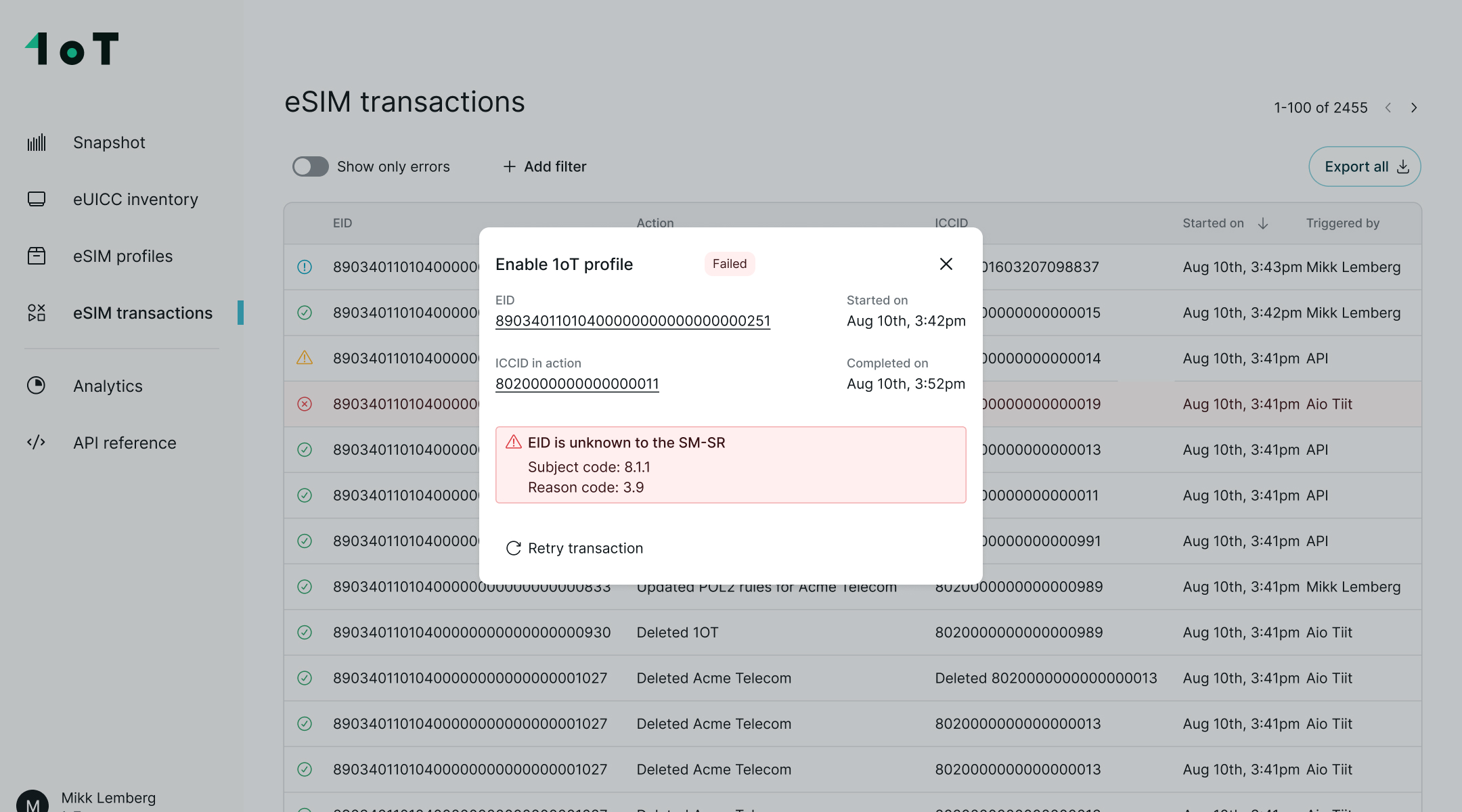
Task: Select the Snapshot bar chart icon
Action: coord(37,142)
